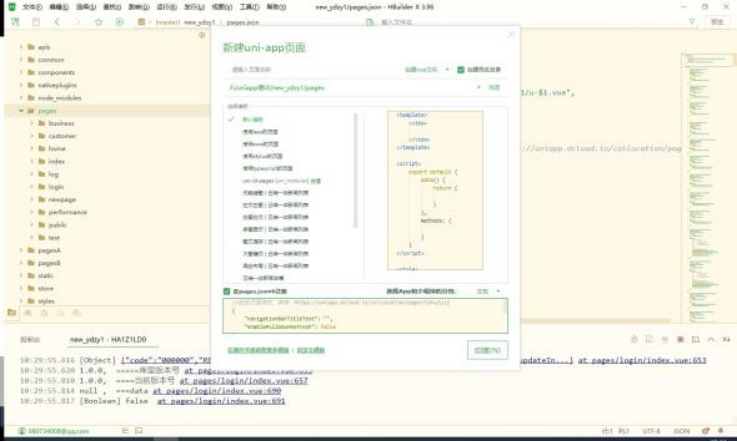Image resolution: width=737 pixels, height=442 pixels.
Task: Click the run icon next to the star
Action: tap(121, 21)
